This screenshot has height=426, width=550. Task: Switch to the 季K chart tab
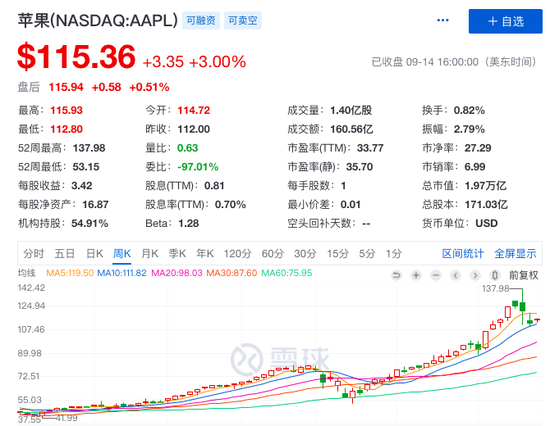click(177, 253)
